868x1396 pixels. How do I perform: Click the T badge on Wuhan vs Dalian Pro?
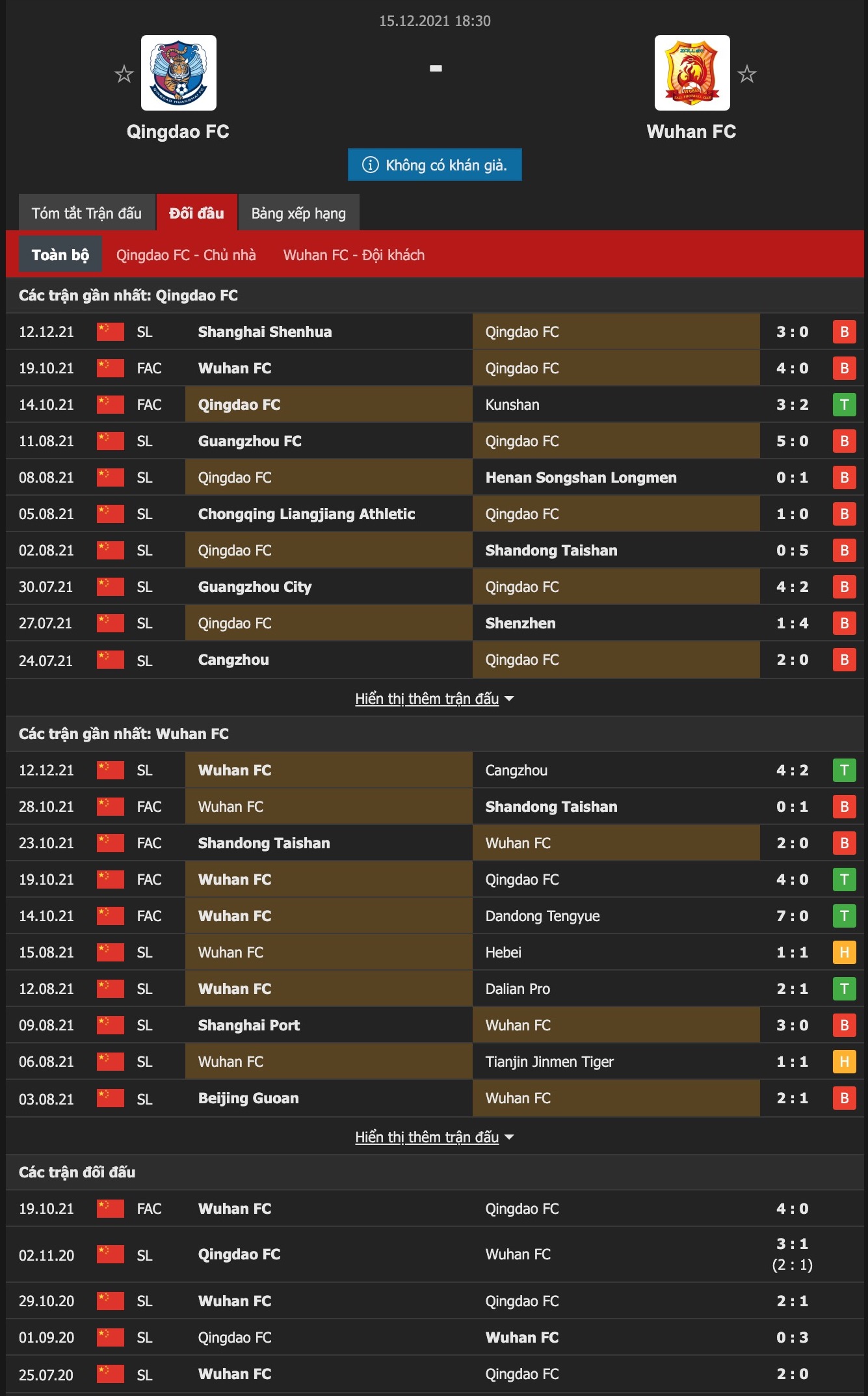click(x=844, y=989)
